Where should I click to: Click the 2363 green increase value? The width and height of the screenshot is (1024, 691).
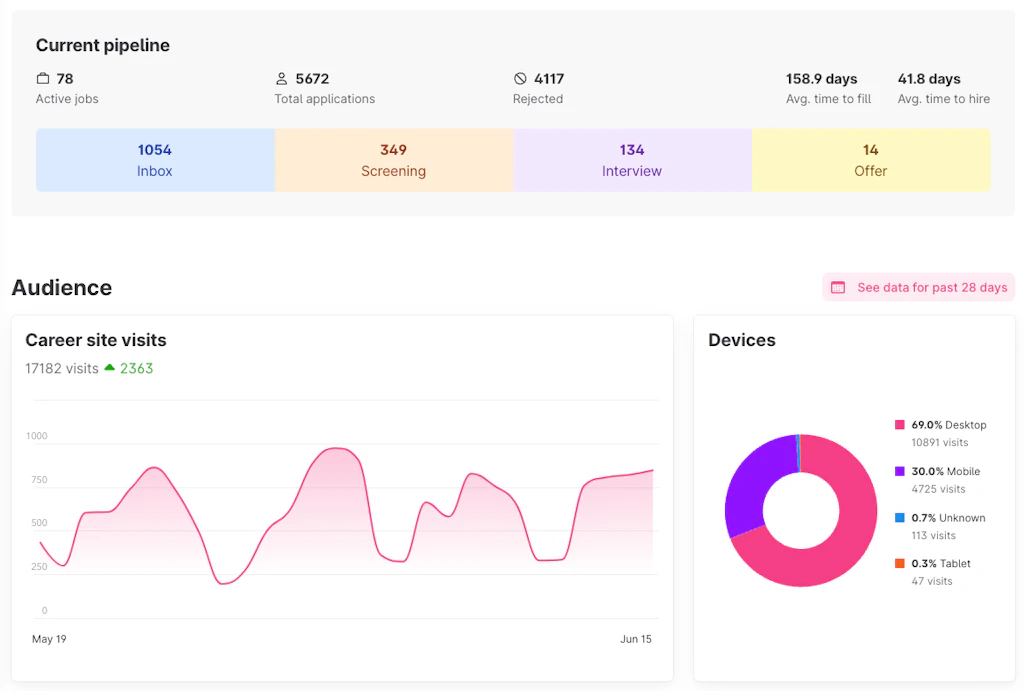pos(136,368)
